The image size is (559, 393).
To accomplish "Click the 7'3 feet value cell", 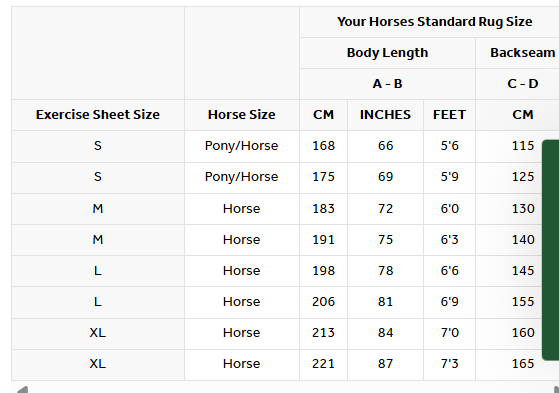I will point(449,364).
